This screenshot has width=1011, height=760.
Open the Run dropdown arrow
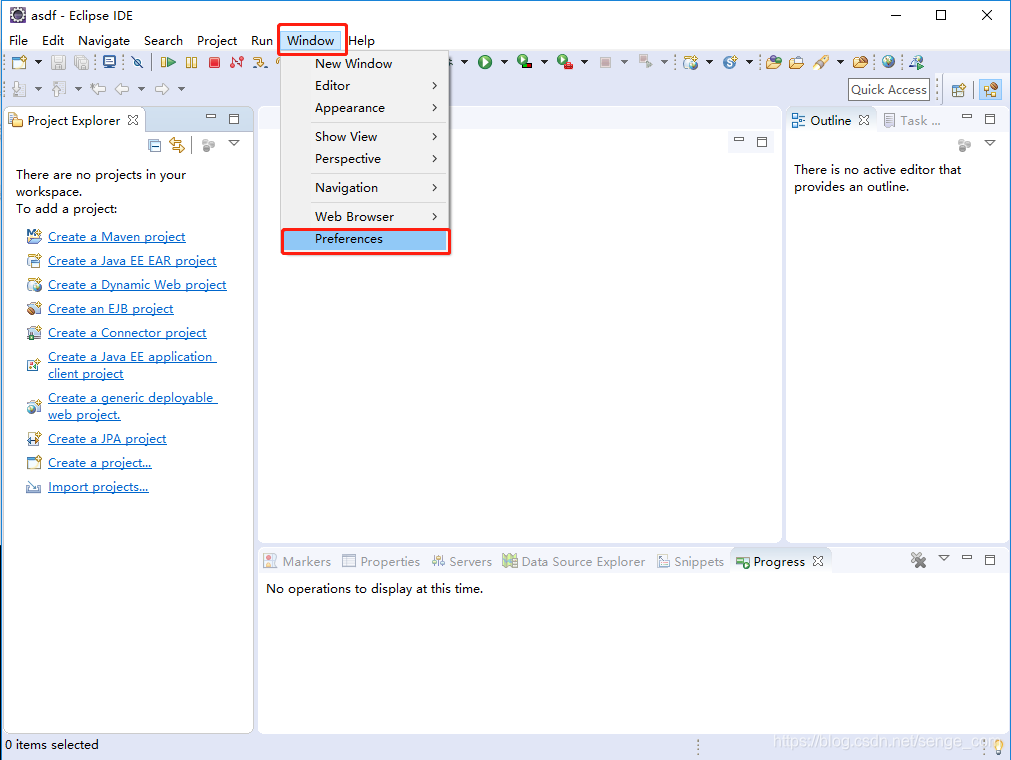tap(504, 62)
